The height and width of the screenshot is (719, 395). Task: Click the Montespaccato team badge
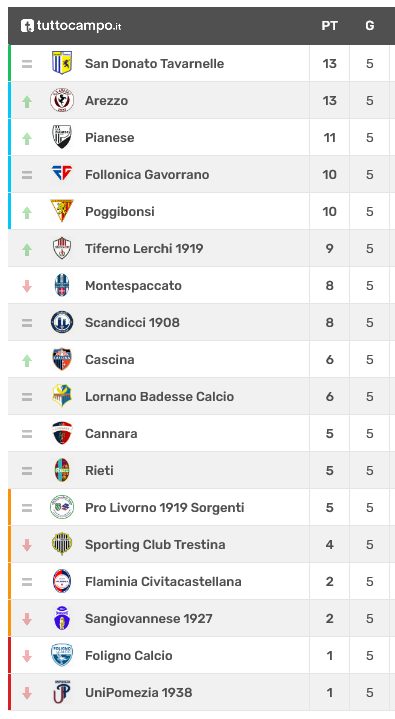click(x=62, y=285)
